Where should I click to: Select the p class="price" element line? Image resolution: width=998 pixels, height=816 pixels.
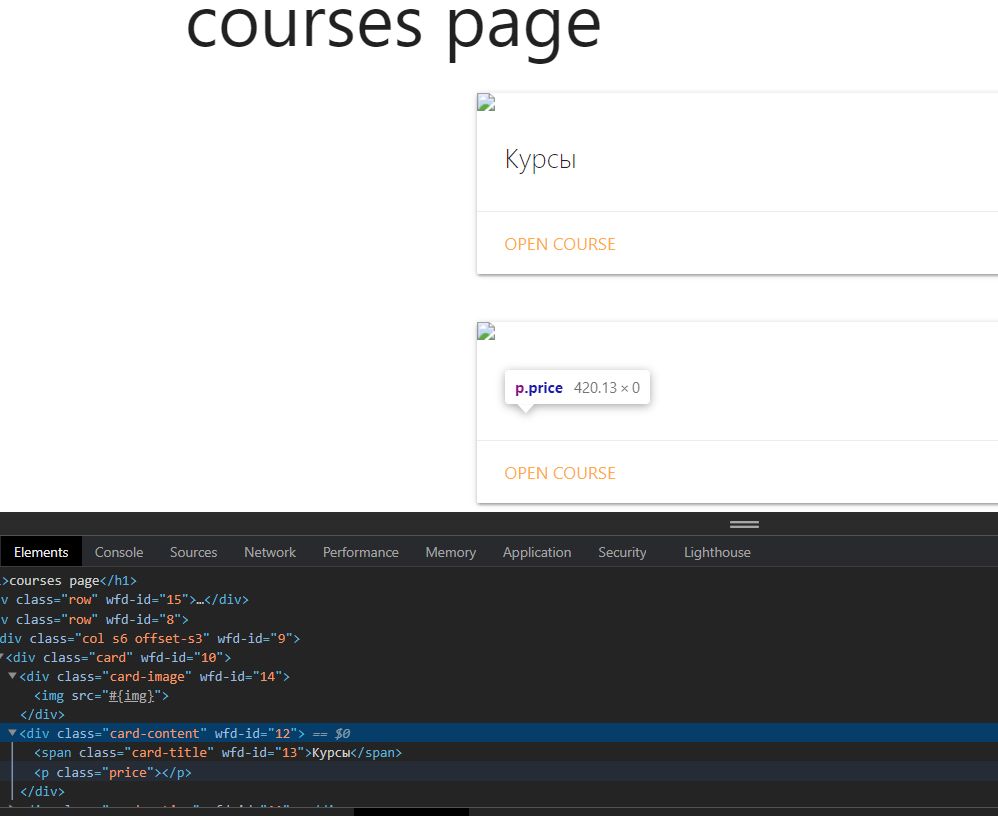(113, 773)
